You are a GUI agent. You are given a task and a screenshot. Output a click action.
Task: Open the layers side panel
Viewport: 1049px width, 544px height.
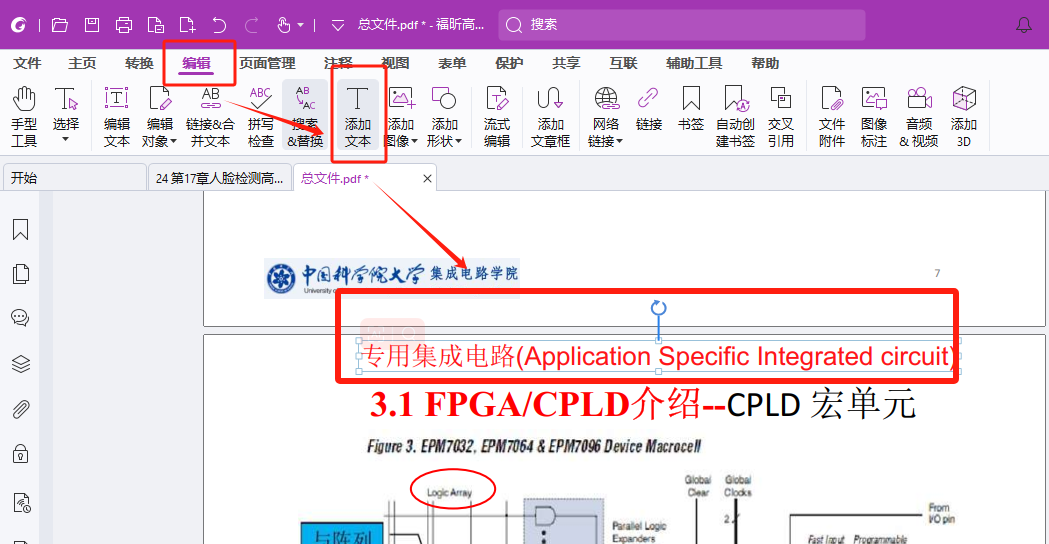[x=21, y=363]
